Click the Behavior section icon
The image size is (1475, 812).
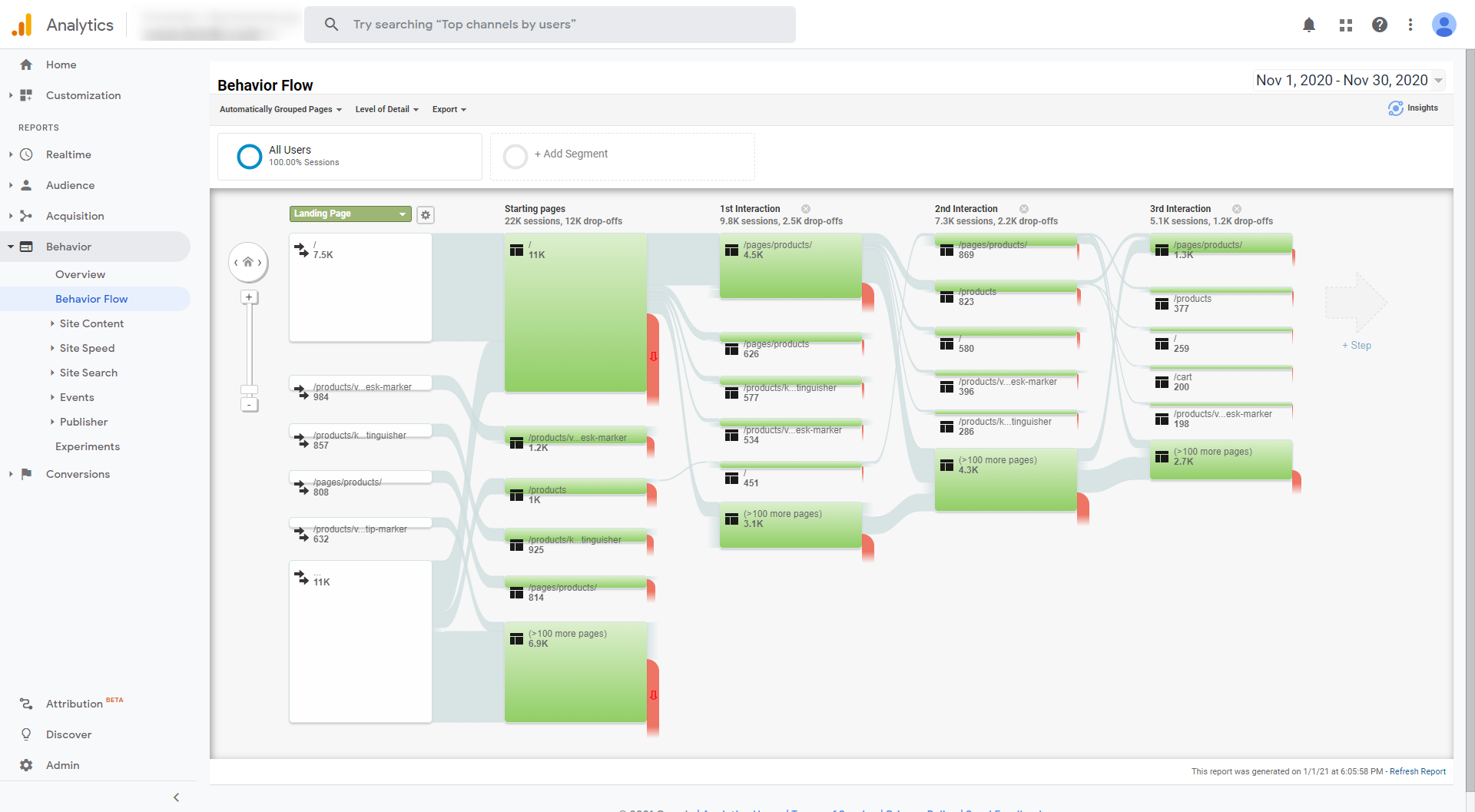click(26, 247)
